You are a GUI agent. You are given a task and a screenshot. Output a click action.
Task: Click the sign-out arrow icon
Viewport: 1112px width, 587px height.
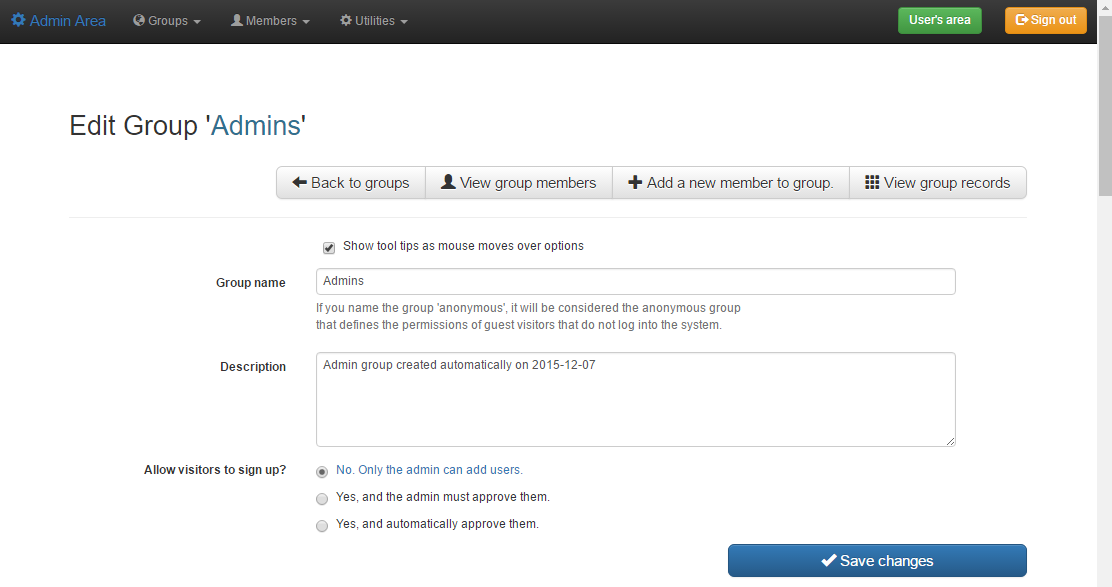(x=1022, y=20)
